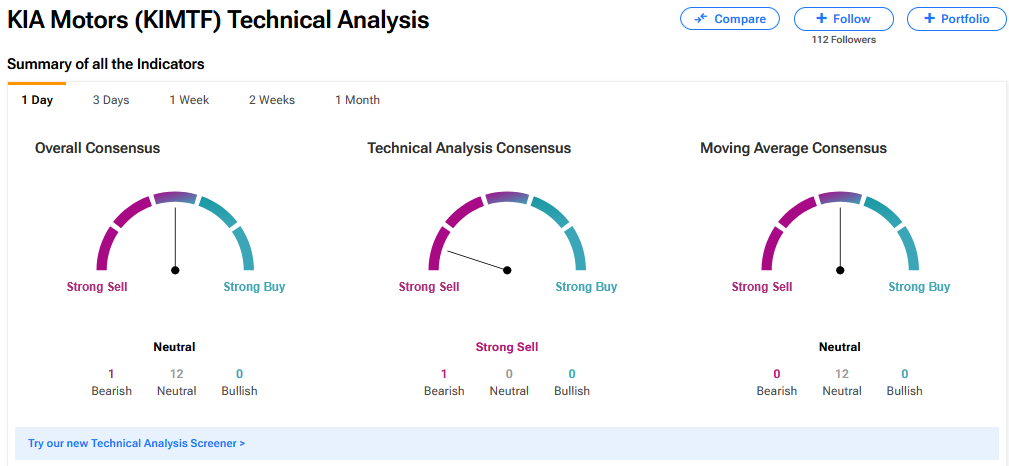Open the 2 Weeks tab
1009x466 pixels.
[x=272, y=100]
